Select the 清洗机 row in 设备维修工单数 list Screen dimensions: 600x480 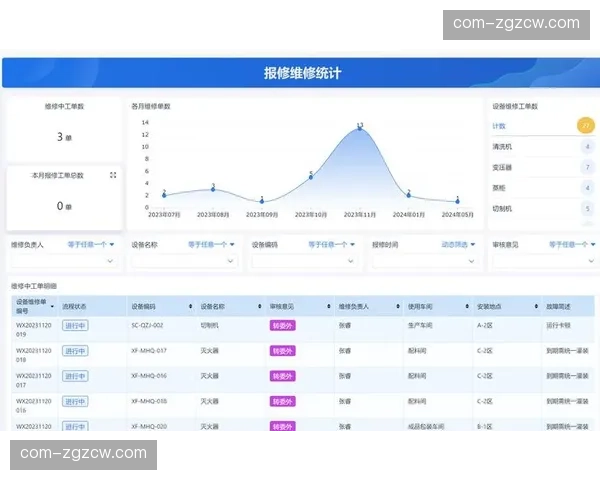[x=543, y=147]
